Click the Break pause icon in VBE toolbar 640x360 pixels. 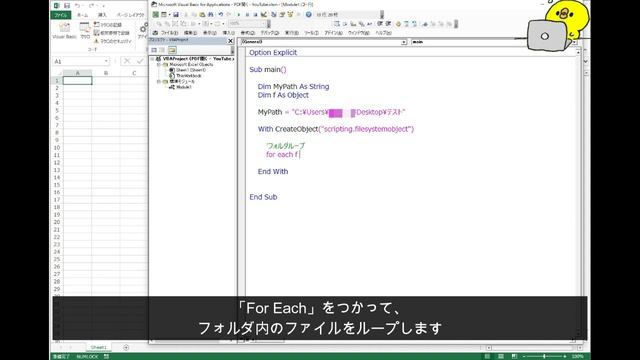[x=247, y=15]
